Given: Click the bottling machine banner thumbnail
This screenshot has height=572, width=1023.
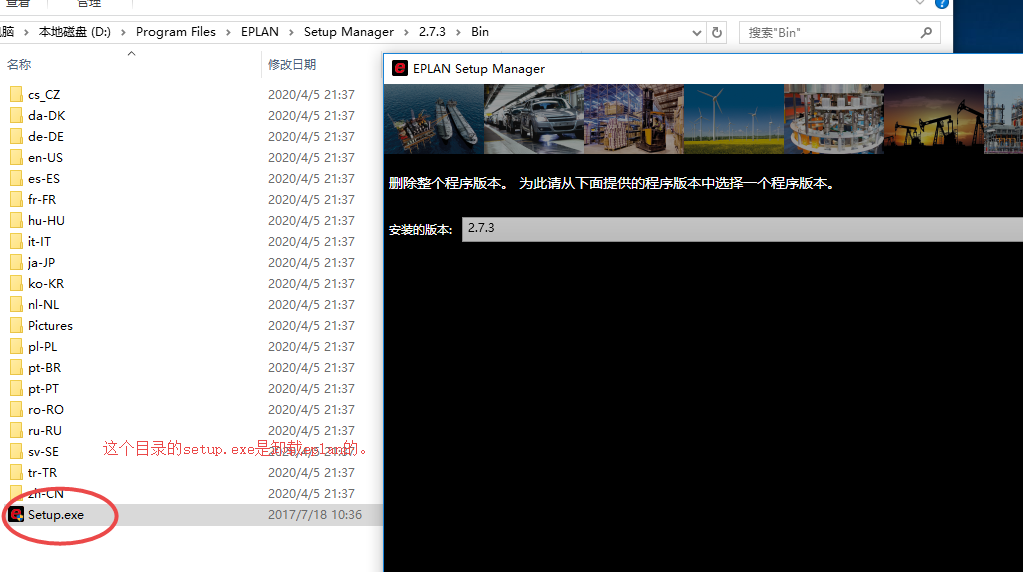Looking at the screenshot, I should [x=834, y=119].
